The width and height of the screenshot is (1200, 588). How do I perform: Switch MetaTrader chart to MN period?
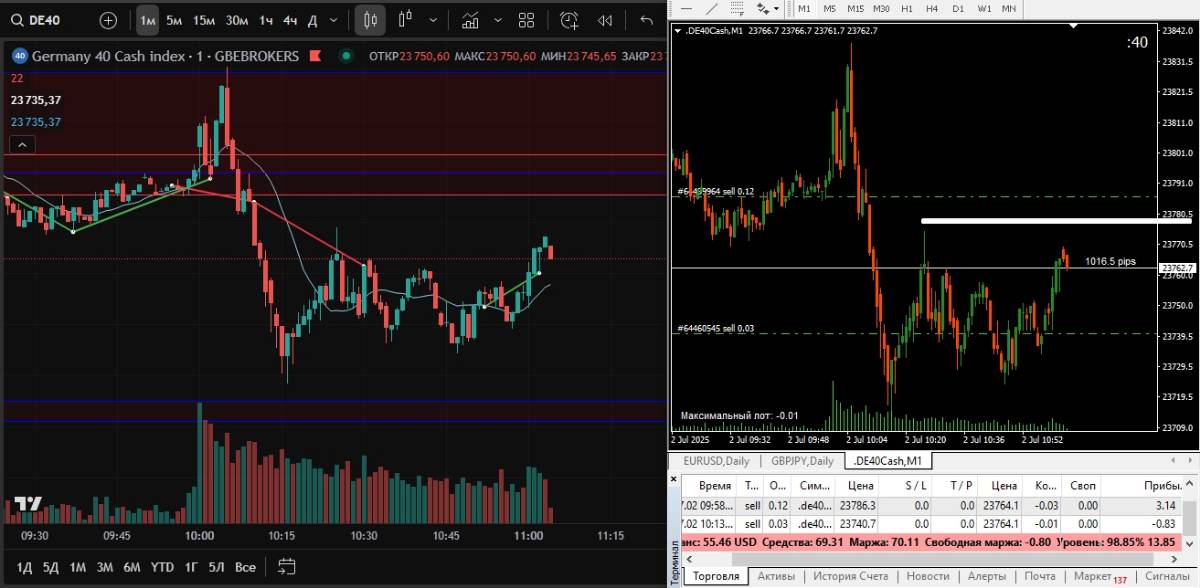(x=1009, y=8)
